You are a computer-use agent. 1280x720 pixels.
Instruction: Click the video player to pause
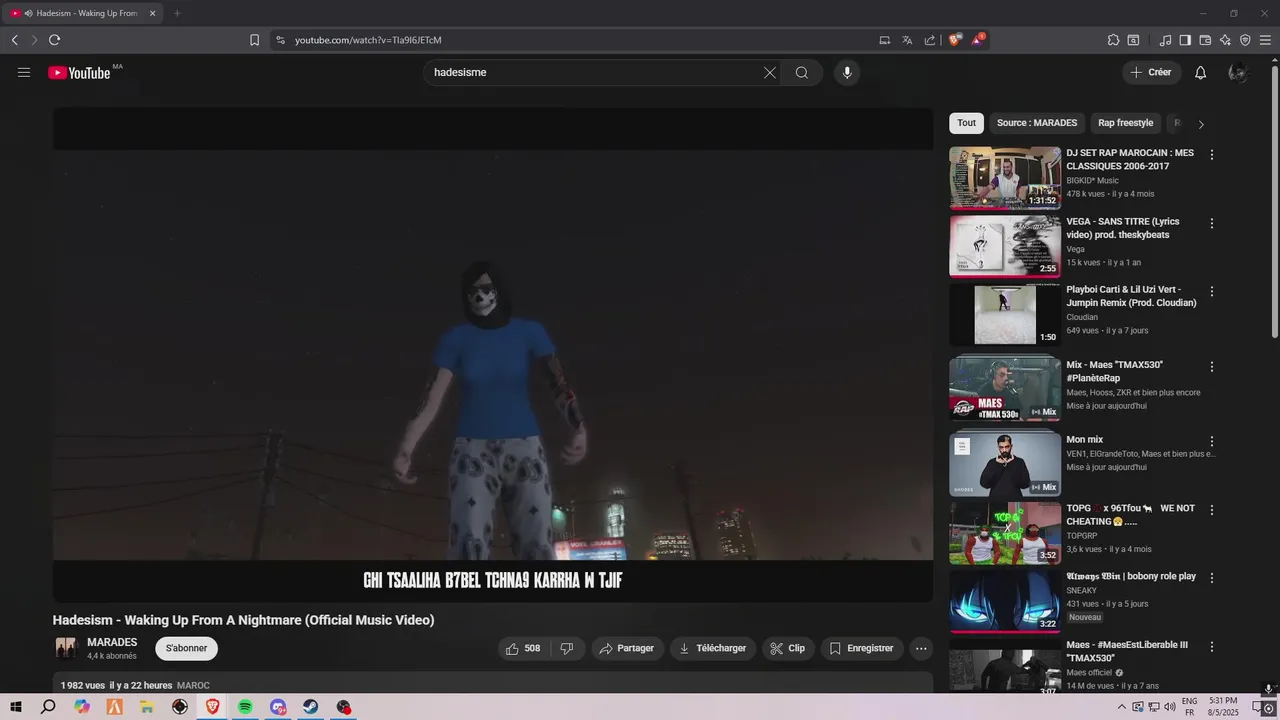pyautogui.click(x=493, y=355)
